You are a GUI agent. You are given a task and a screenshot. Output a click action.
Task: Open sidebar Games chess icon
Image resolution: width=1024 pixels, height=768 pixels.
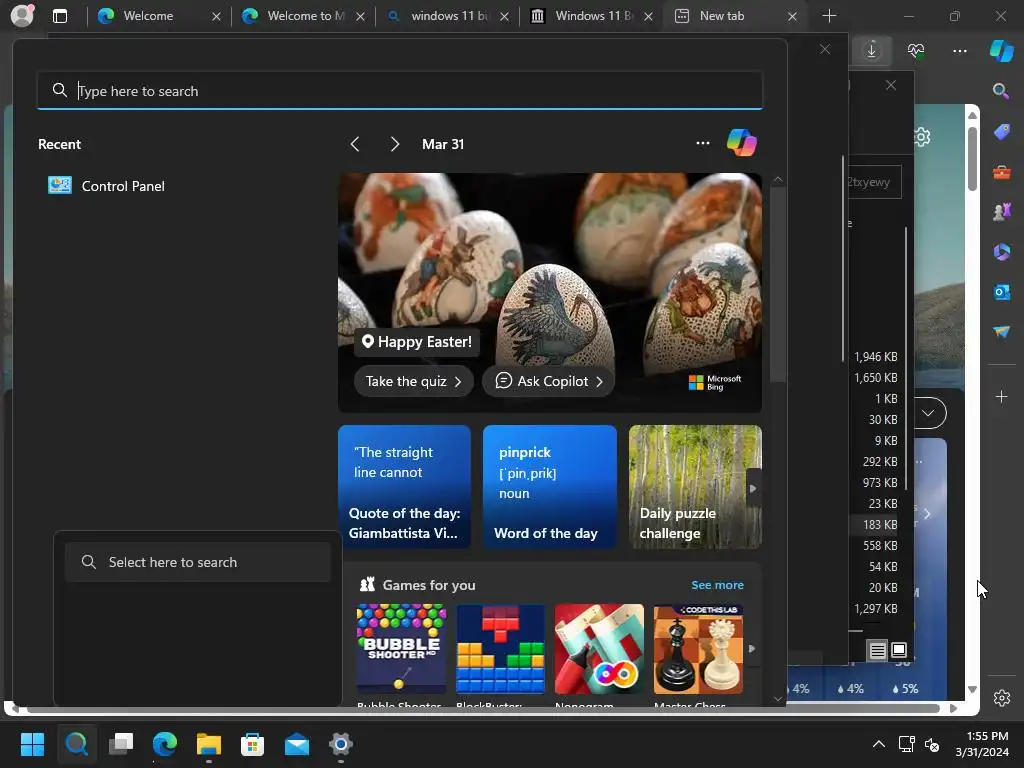pos(1001,212)
